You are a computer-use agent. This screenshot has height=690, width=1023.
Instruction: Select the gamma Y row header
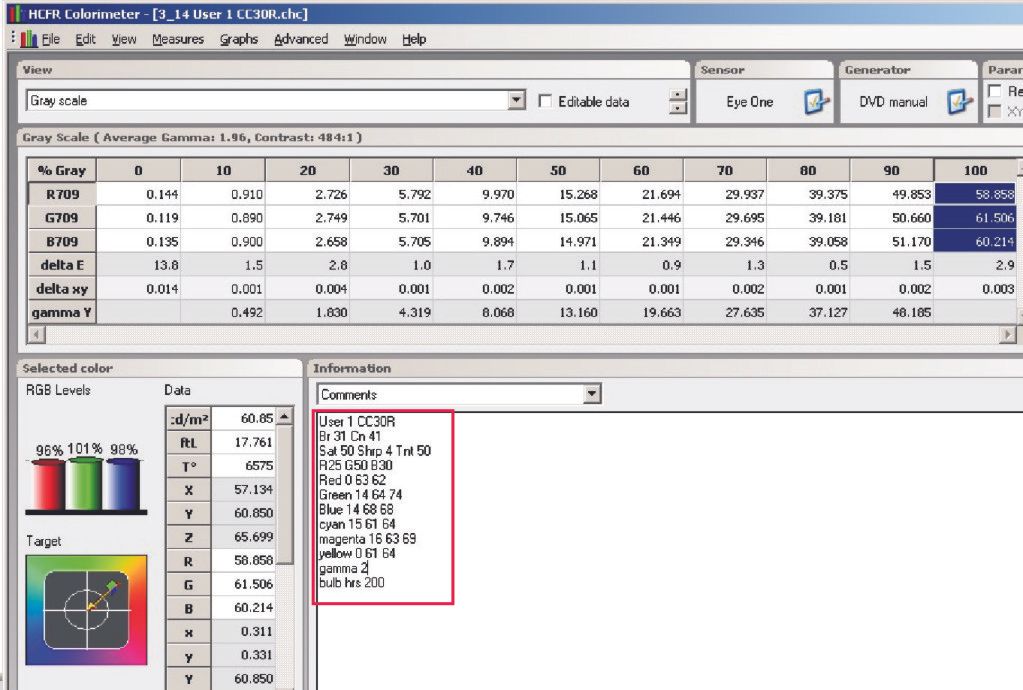(x=62, y=312)
